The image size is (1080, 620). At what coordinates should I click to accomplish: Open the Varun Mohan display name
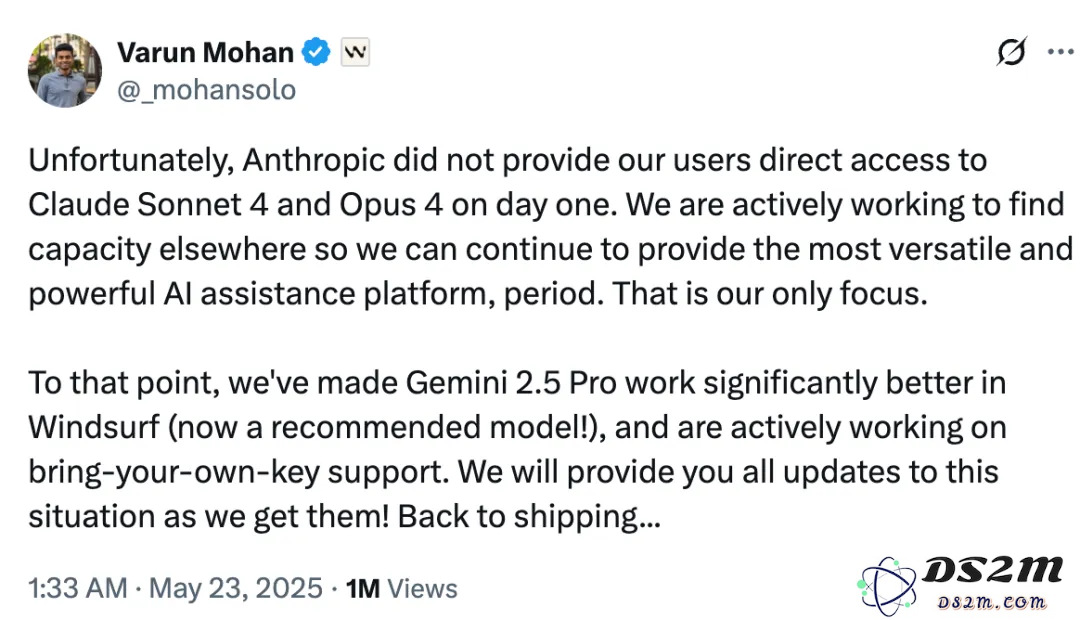[205, 52]
